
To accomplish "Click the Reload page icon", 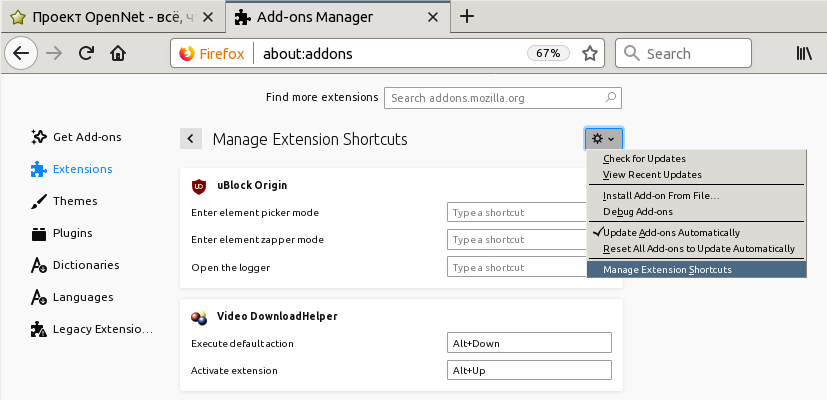I will pyautogui.click(x=87, y=54).
